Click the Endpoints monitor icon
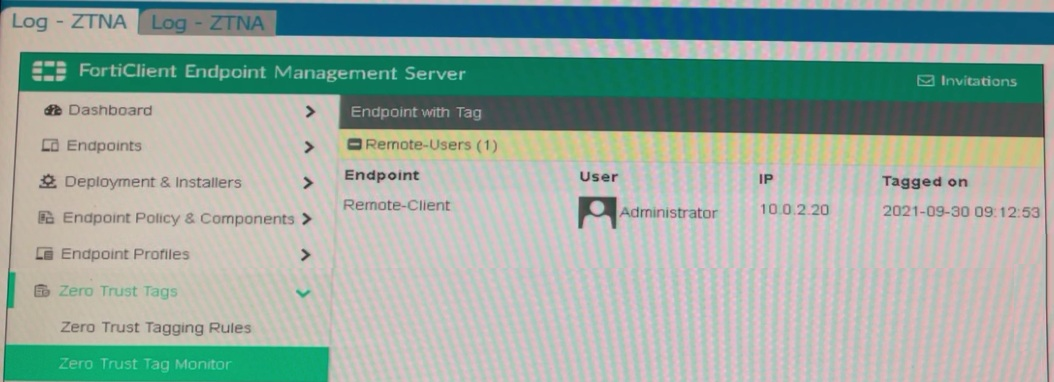The width and height of the screenshot is (1054, 382). tap(51, 146)
